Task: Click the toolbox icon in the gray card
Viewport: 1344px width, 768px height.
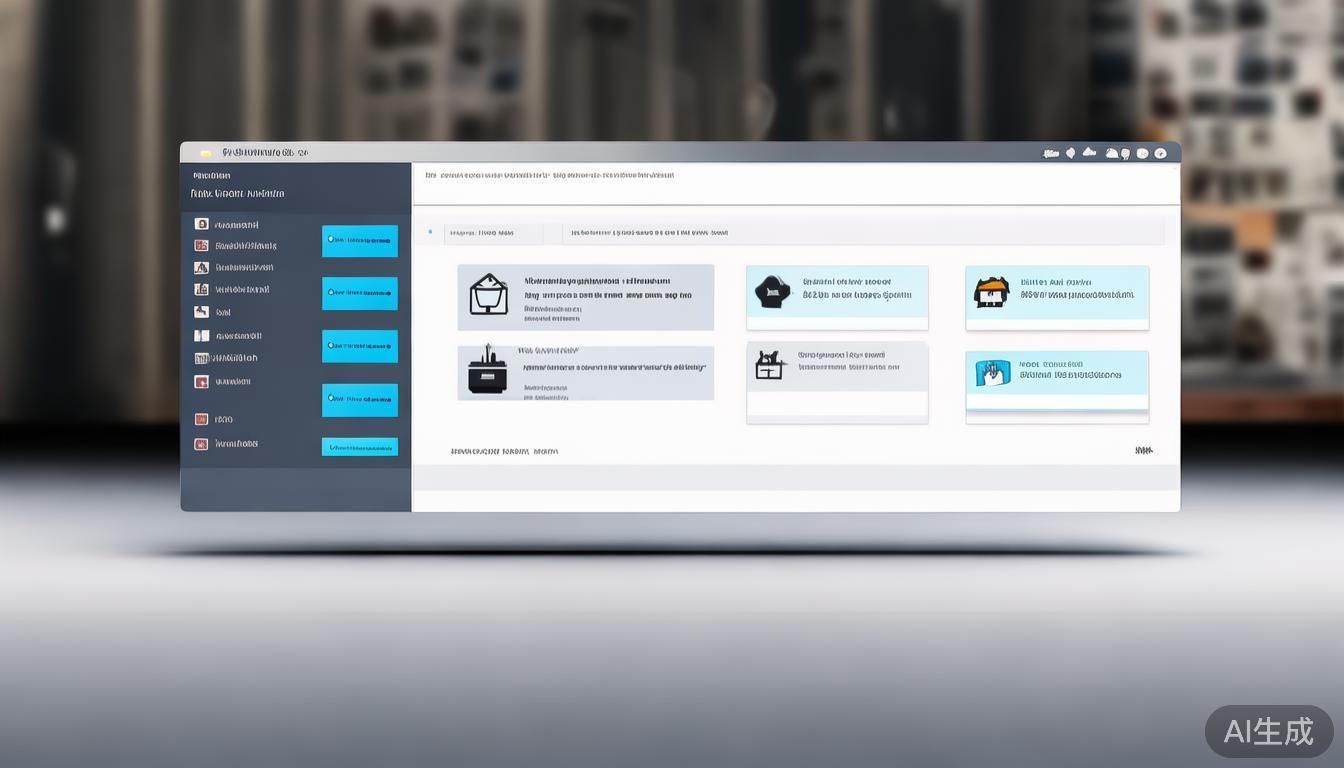Action: pos(769,365)
